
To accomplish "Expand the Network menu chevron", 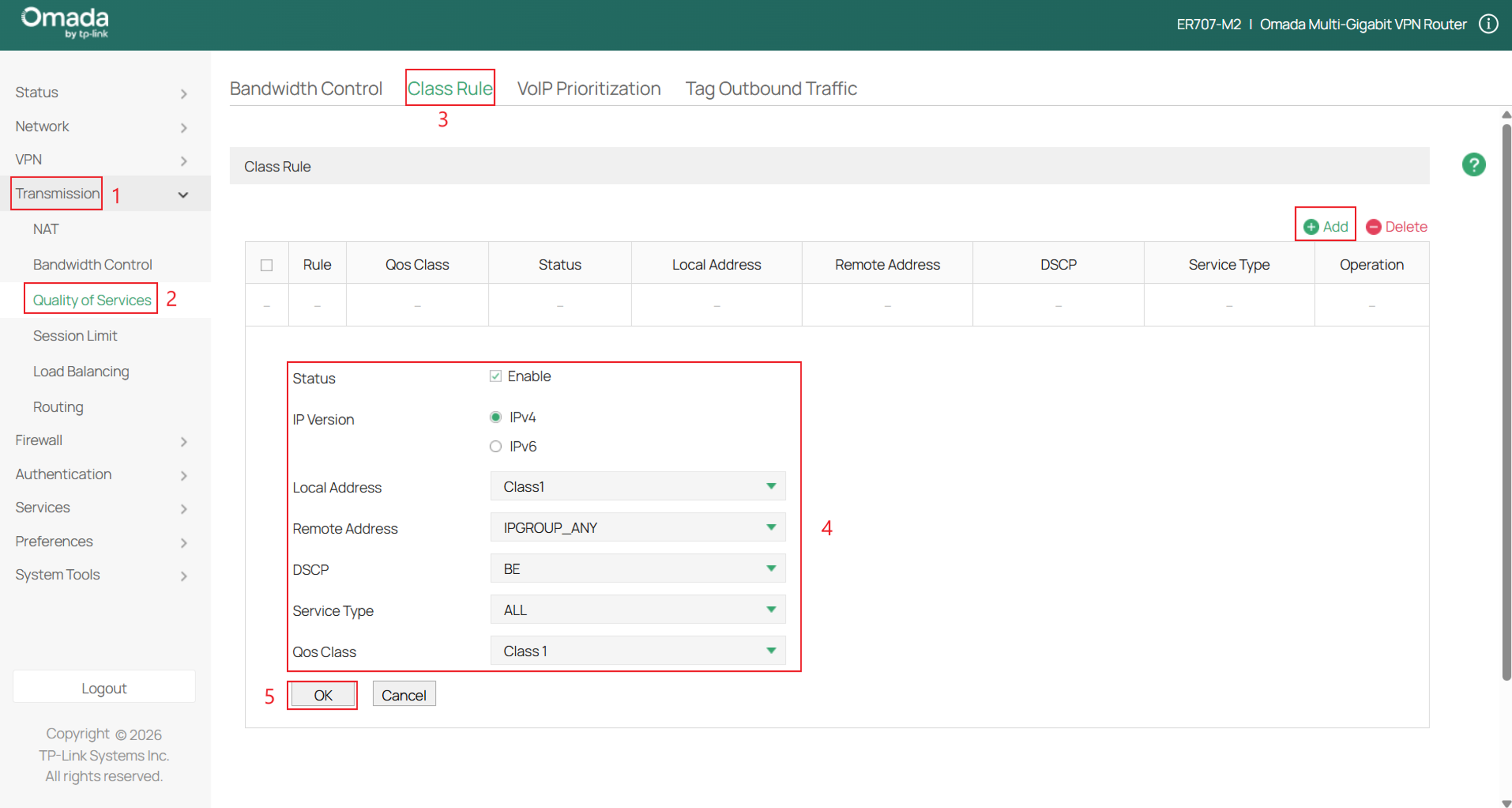I will coord(184,127).
